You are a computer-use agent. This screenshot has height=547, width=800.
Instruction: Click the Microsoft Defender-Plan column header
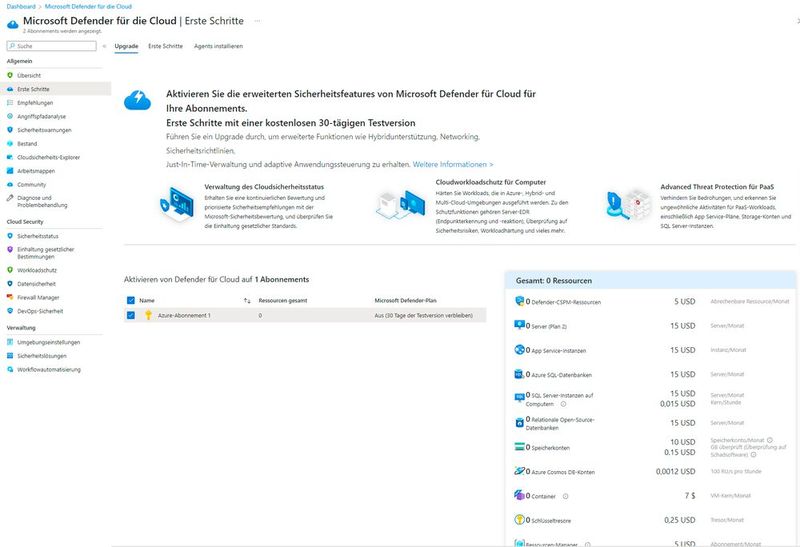[405, 301]
